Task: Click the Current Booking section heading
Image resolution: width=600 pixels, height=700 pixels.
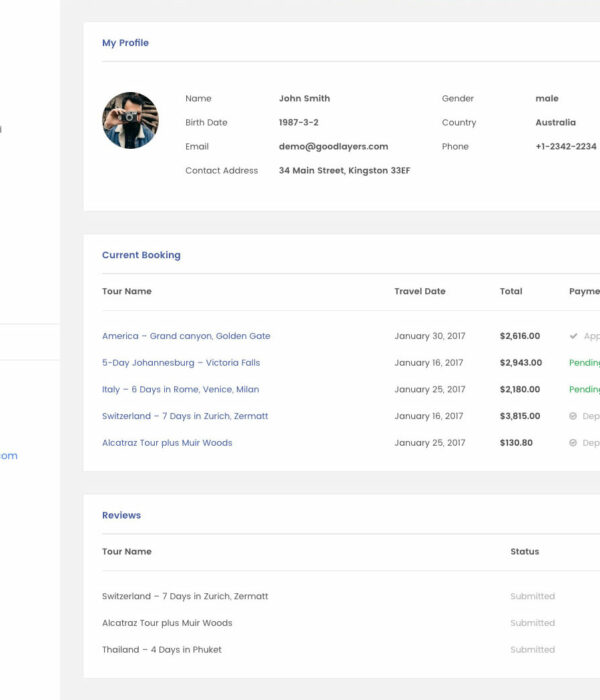Action: click(x=141, y=255)
